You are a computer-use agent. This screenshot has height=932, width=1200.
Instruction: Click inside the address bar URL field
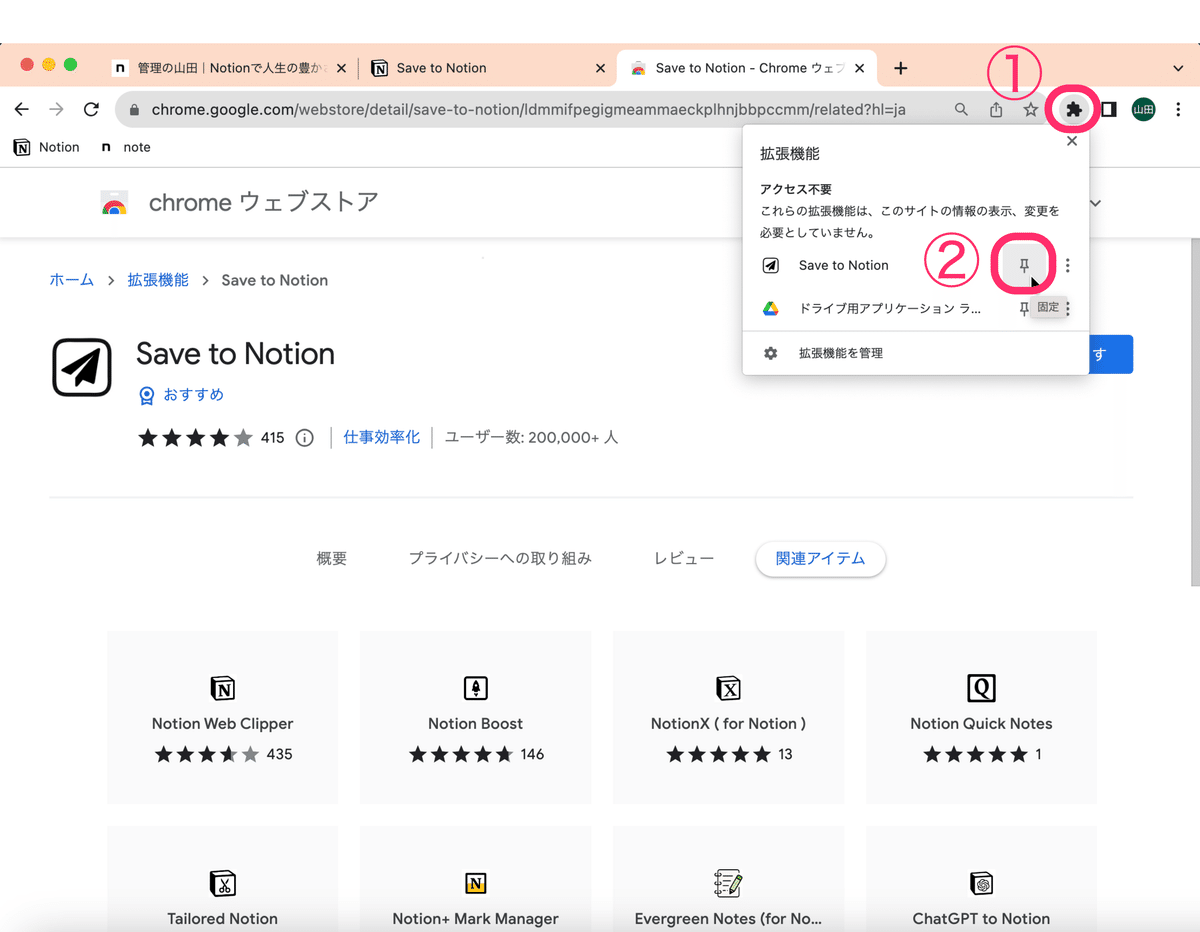(x=500, y=109)
